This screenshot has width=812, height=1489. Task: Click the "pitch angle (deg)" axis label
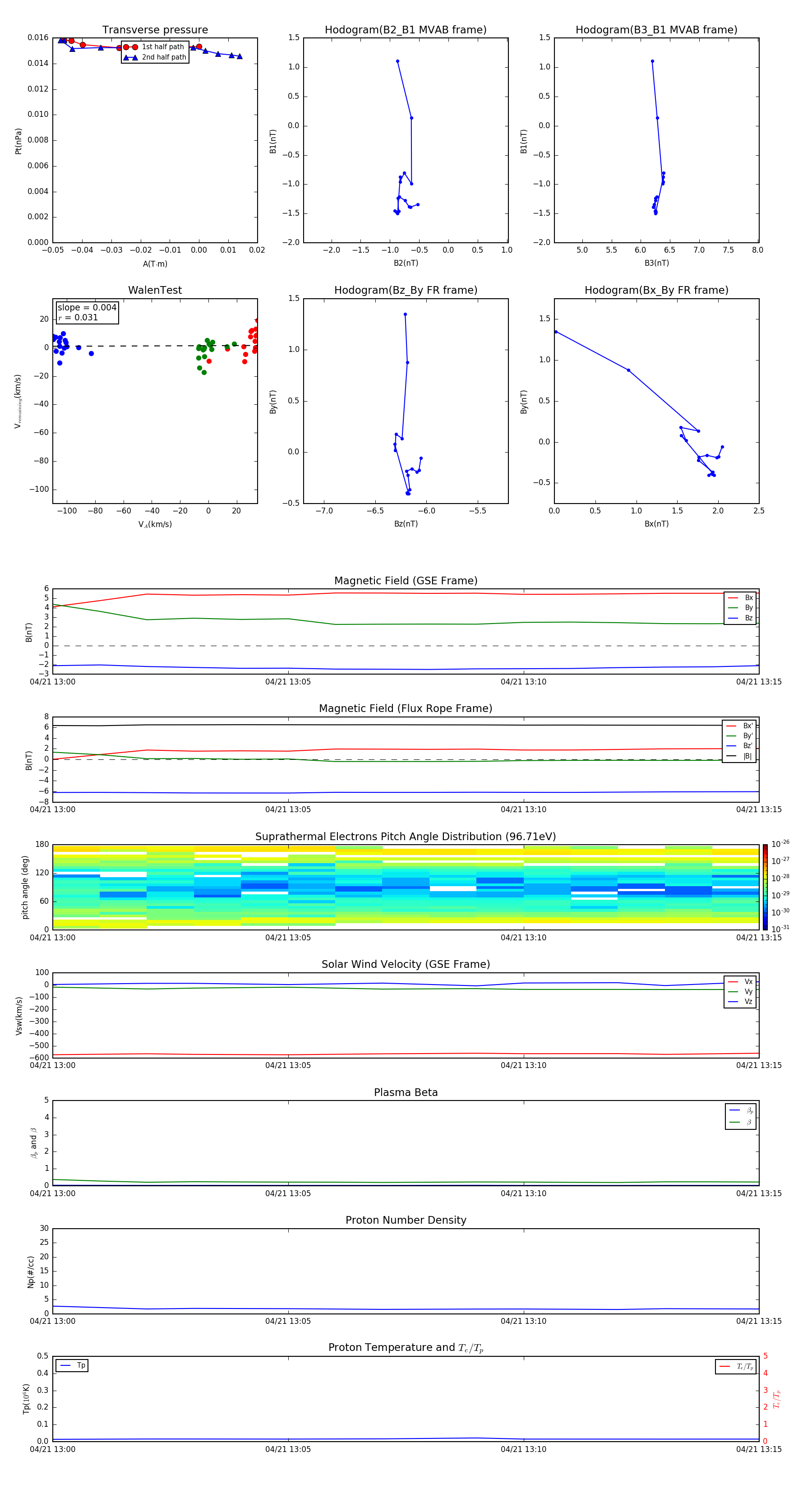(x=25, y=887)
